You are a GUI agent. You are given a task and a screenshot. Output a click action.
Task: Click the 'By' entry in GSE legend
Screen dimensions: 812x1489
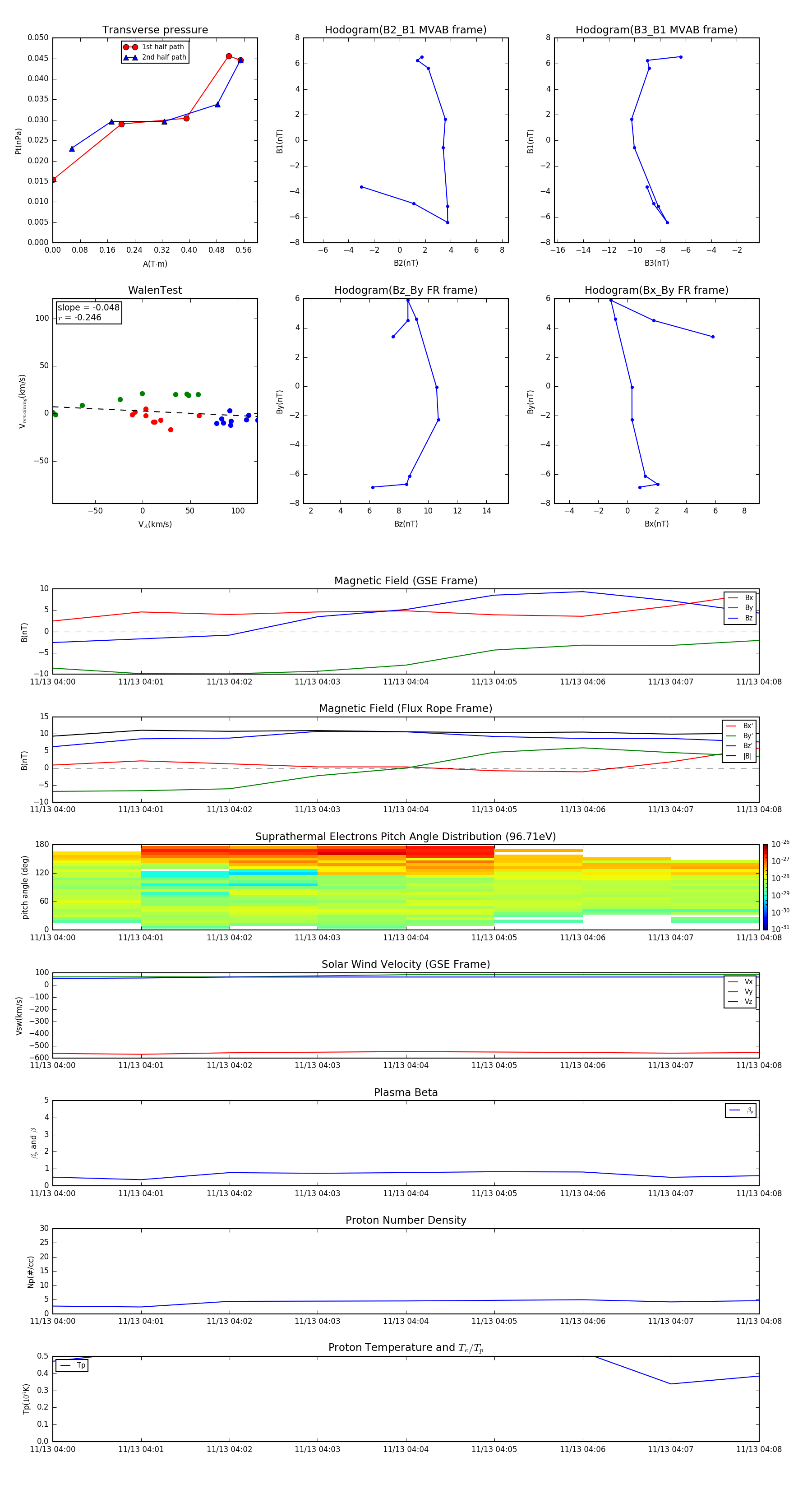[x=740, y=607]
